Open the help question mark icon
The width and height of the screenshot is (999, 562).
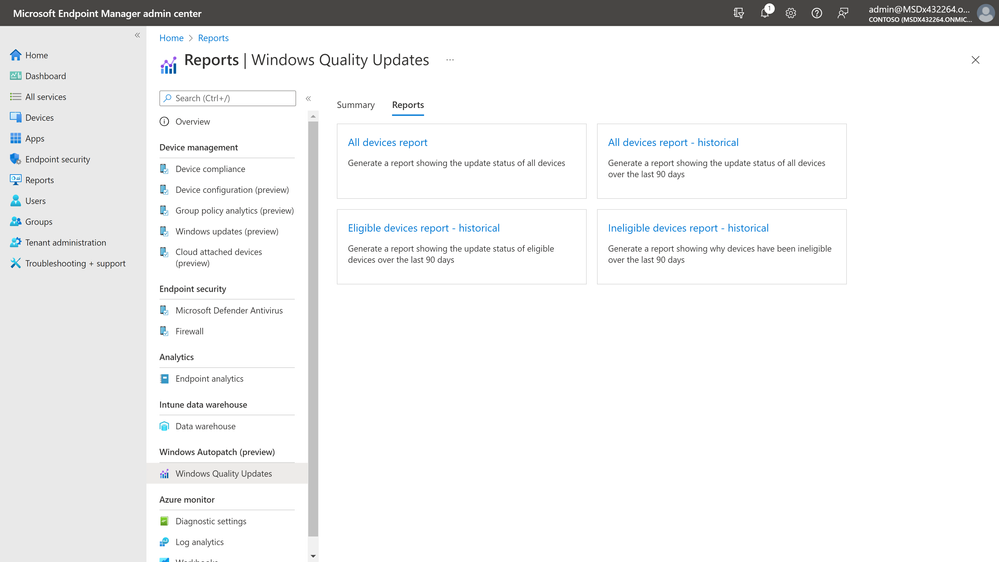(x=817, y=13)
